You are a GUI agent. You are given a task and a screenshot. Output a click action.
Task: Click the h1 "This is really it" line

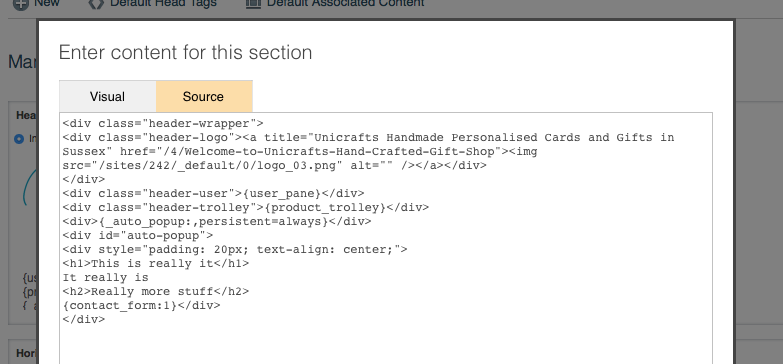(156, 263)
